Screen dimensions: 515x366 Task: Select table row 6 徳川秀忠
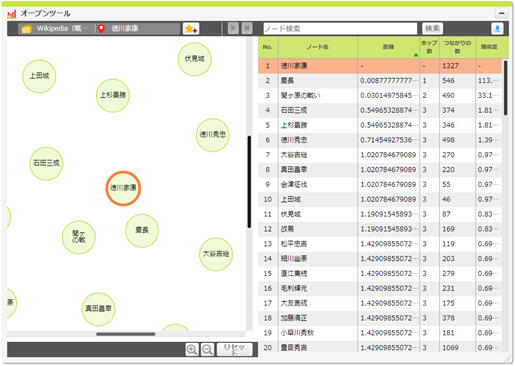[x=380, y=140]
